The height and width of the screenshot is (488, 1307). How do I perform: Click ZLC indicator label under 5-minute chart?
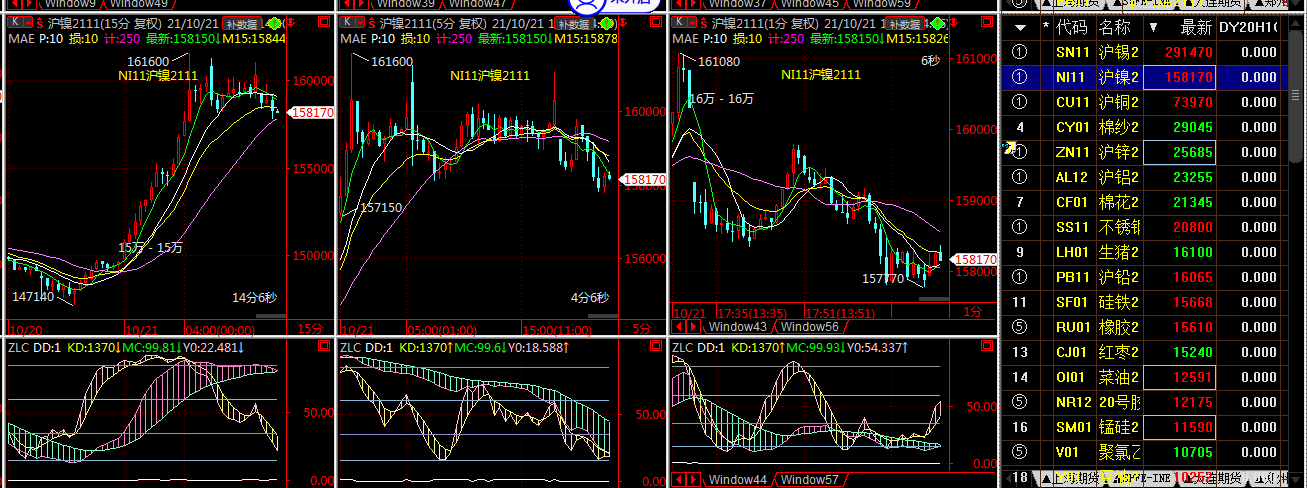(x=351, y=348)
